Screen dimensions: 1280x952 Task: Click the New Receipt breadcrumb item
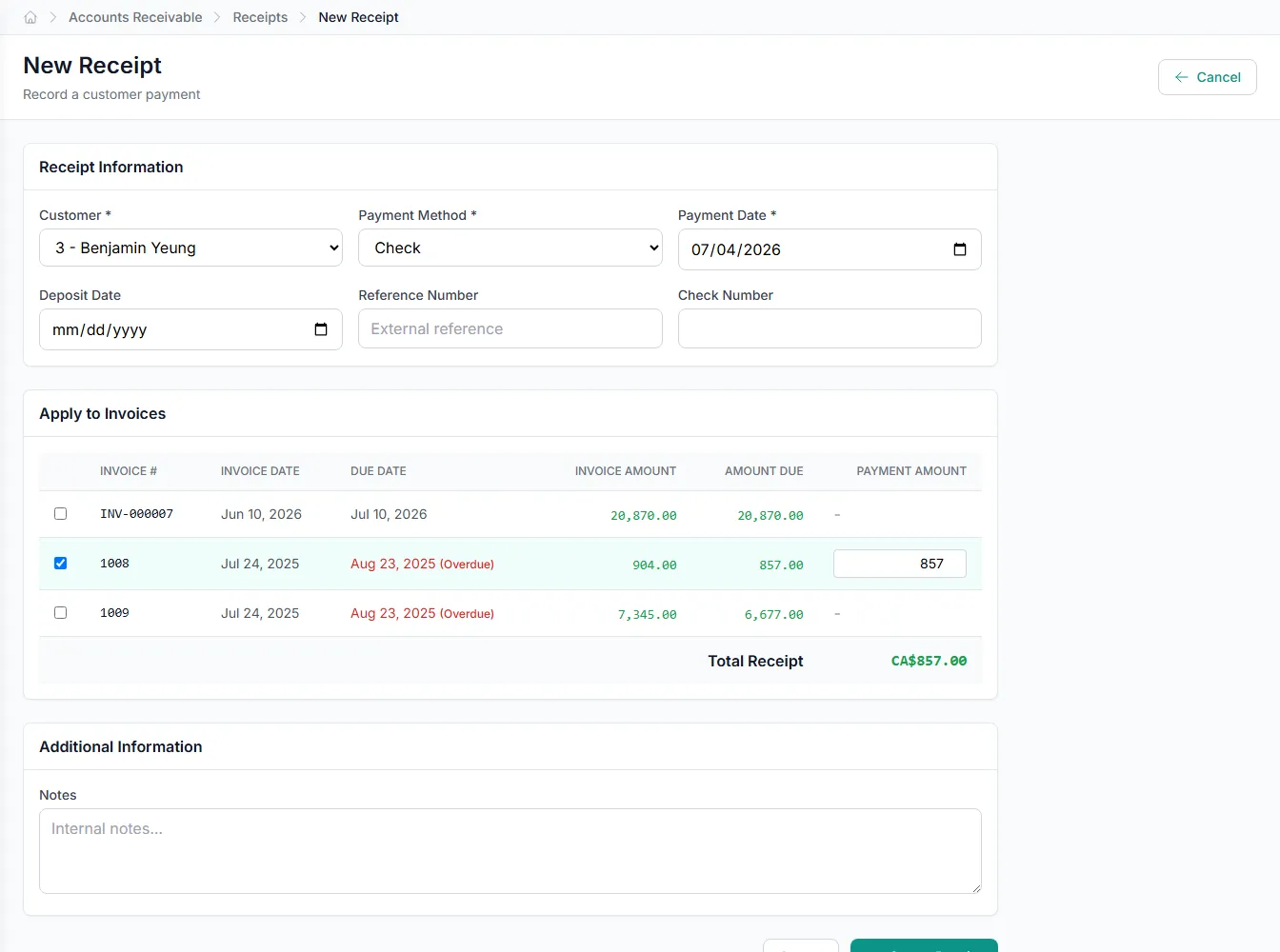pyautogui.click(x=358, y=17)
